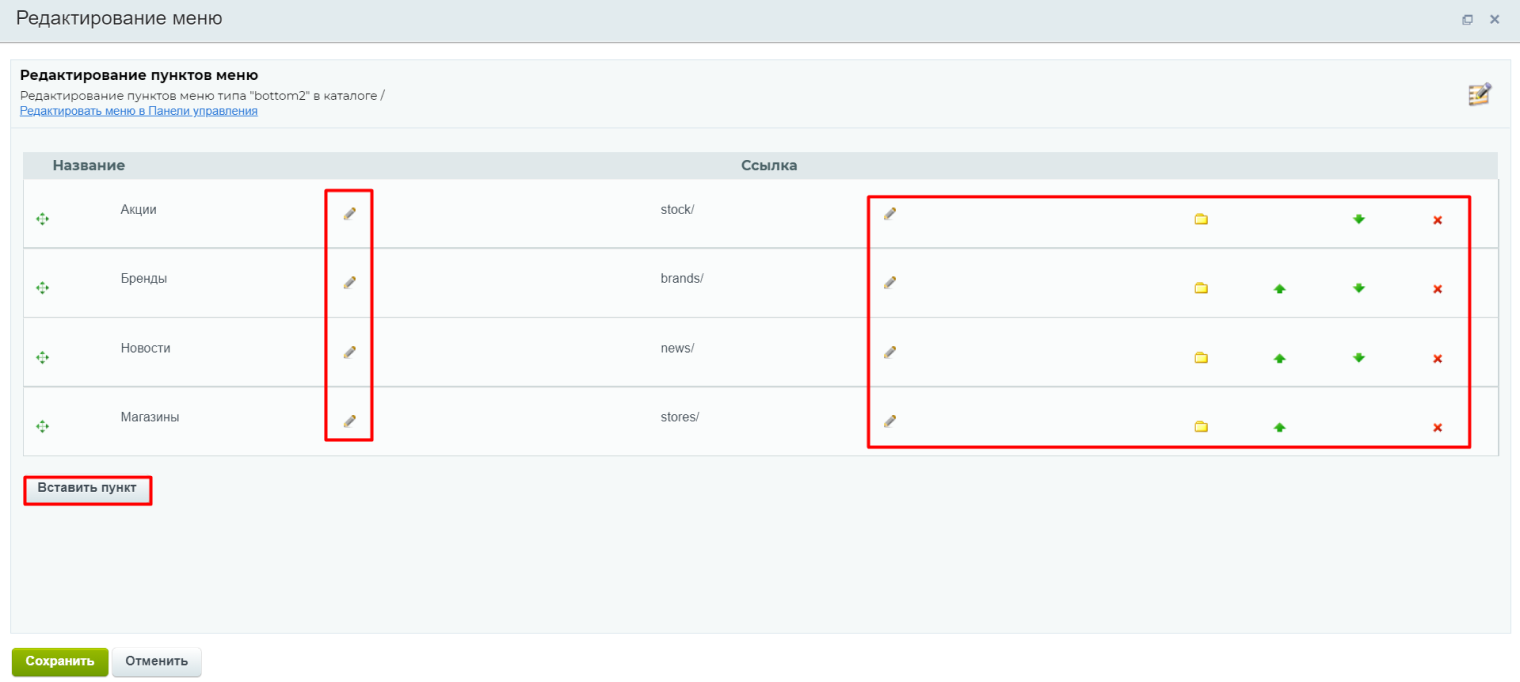Move Акции item down with green arrow
The height and width of the screenshot is (682, 1520).
tap(1358, 219)
